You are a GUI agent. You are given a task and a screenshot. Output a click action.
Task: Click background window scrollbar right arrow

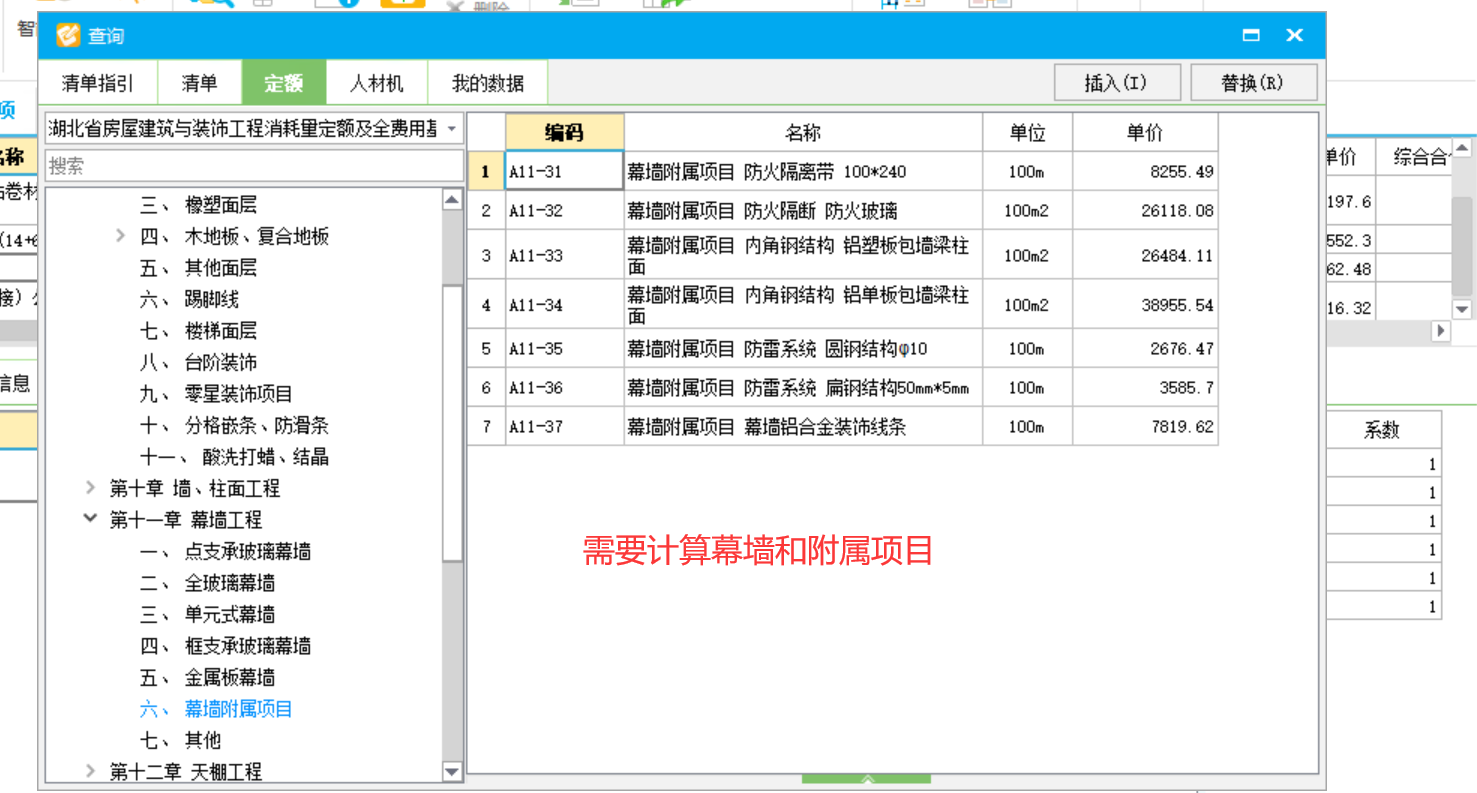coord(1440,330)
